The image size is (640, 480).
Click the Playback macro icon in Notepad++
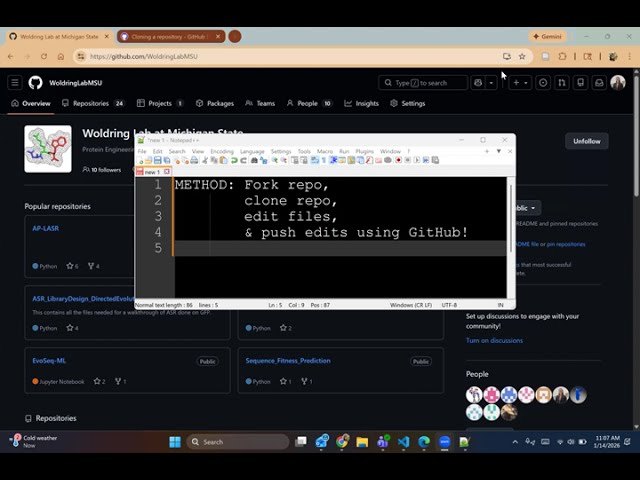[417, 160]
